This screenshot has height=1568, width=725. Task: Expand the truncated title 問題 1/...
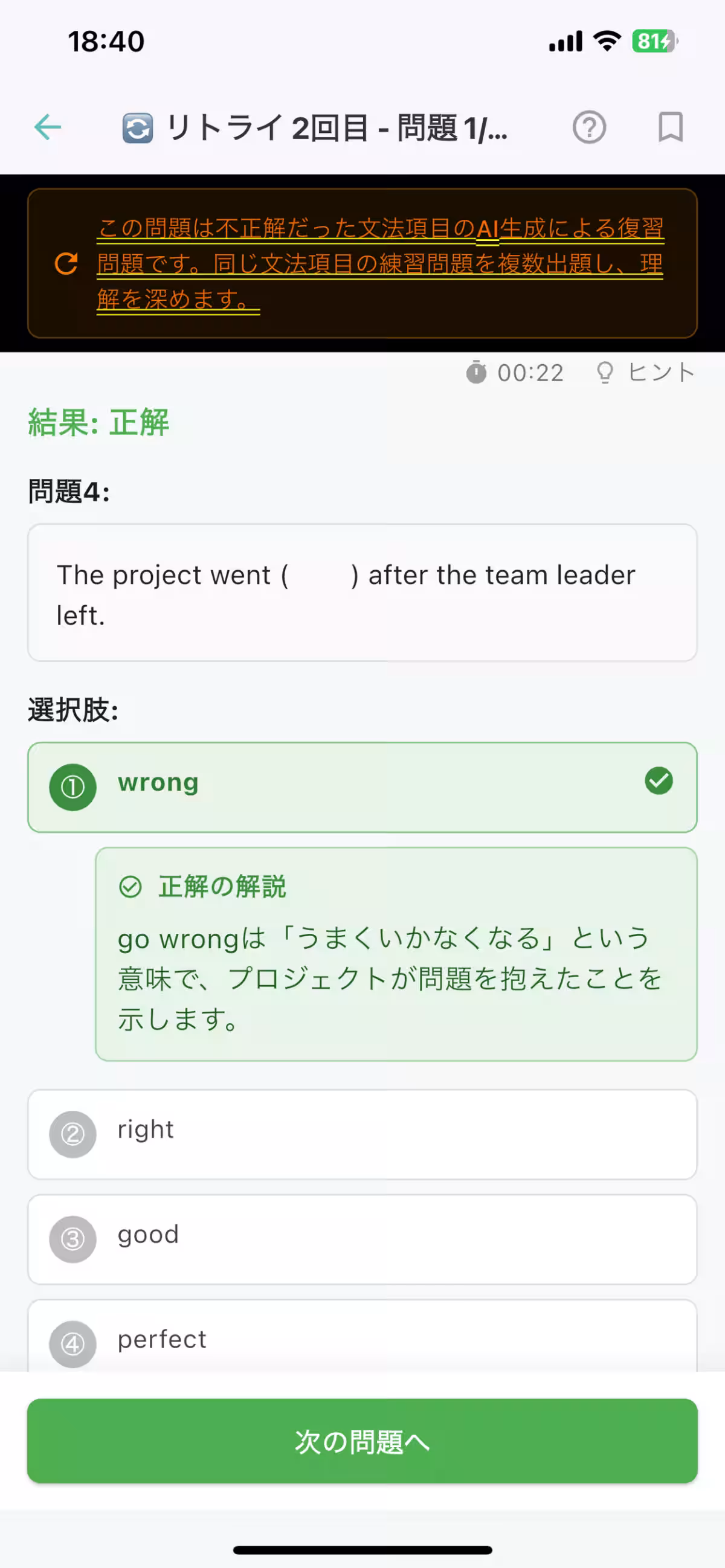click(x=338, y=127)
